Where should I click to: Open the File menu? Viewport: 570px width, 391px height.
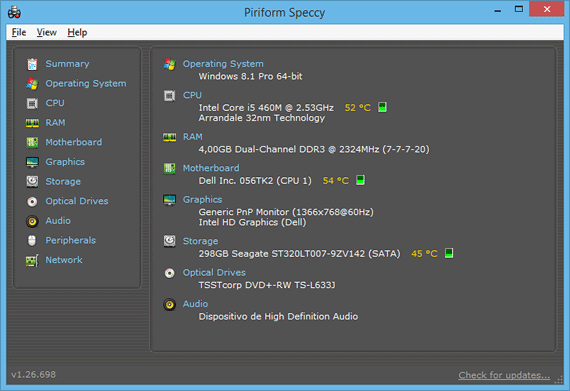click(19, 32)
